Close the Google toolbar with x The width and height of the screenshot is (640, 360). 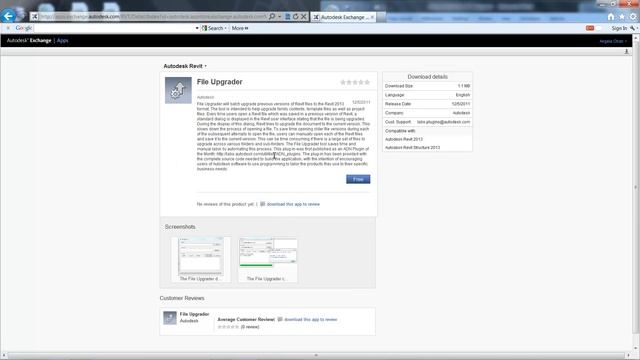tap(8, 28)
